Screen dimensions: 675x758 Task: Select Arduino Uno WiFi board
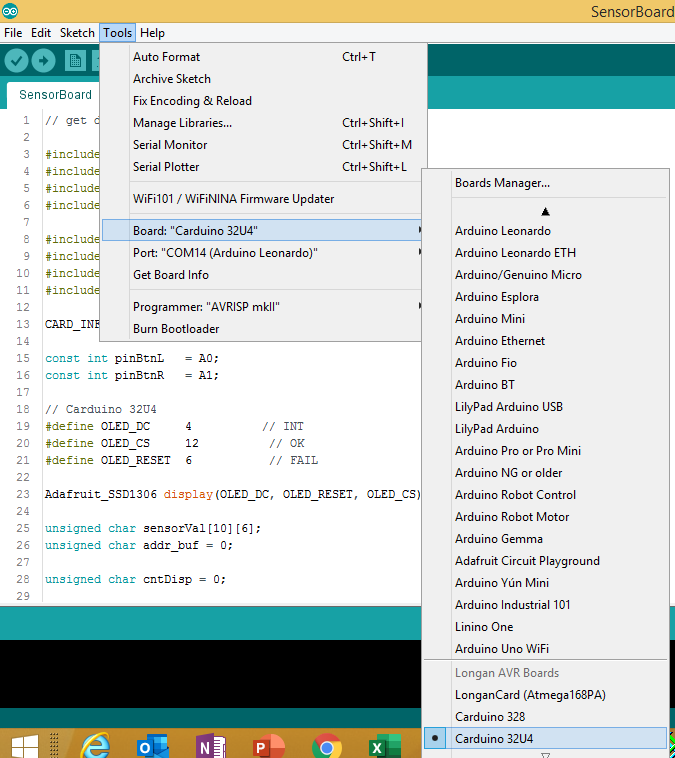coord(545,649)
